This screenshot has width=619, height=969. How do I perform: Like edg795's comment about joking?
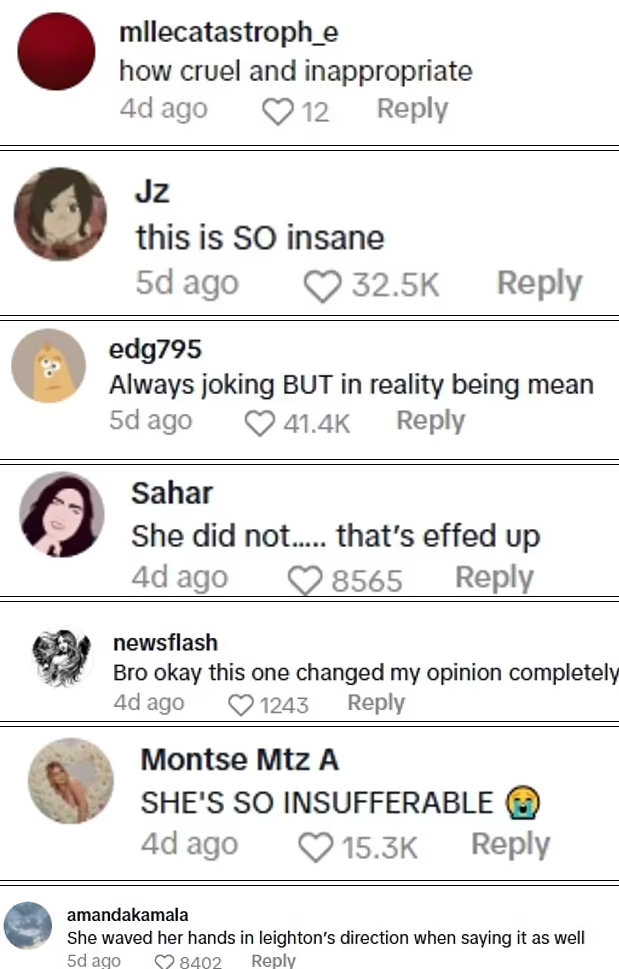[x=259, y=424]
